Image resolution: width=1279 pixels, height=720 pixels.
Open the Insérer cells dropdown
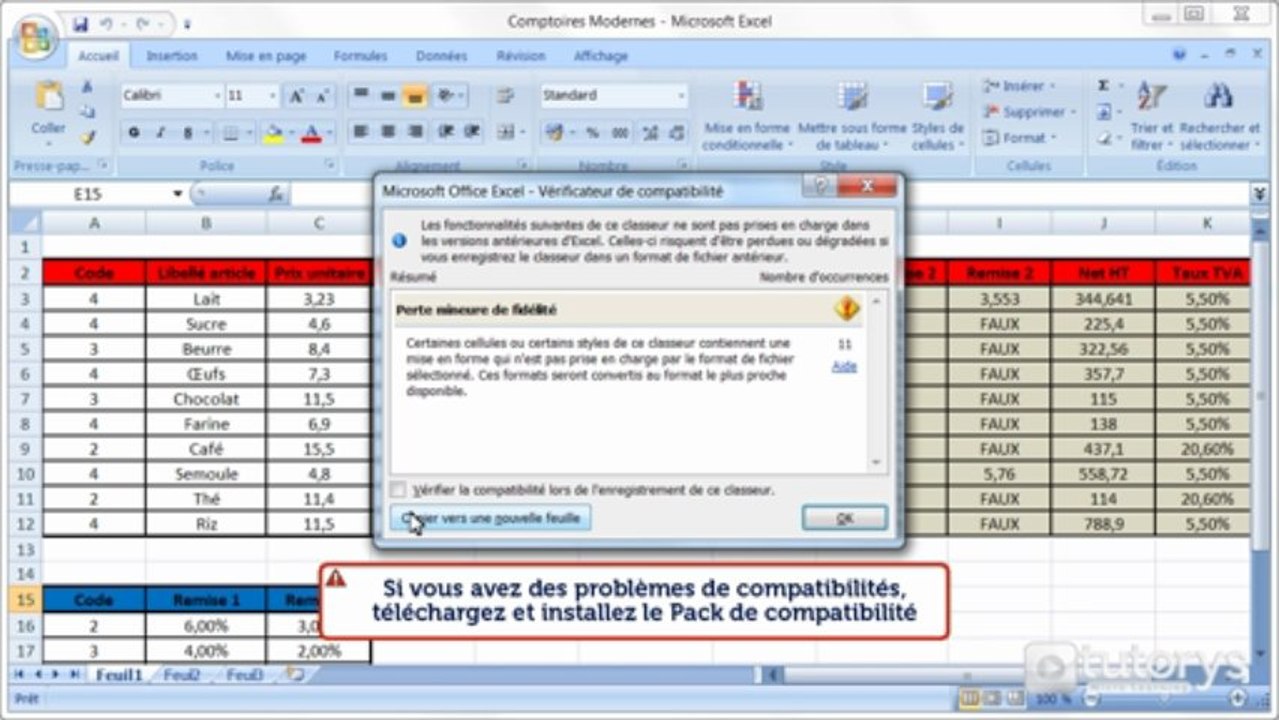pos(1019,87)
